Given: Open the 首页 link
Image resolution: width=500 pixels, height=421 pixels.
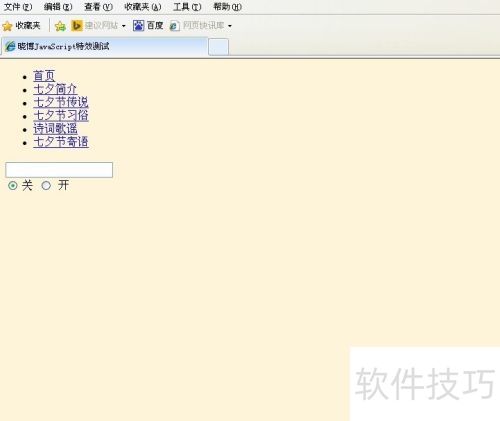Looking at the screenshot, I should [x=44, y=76].
